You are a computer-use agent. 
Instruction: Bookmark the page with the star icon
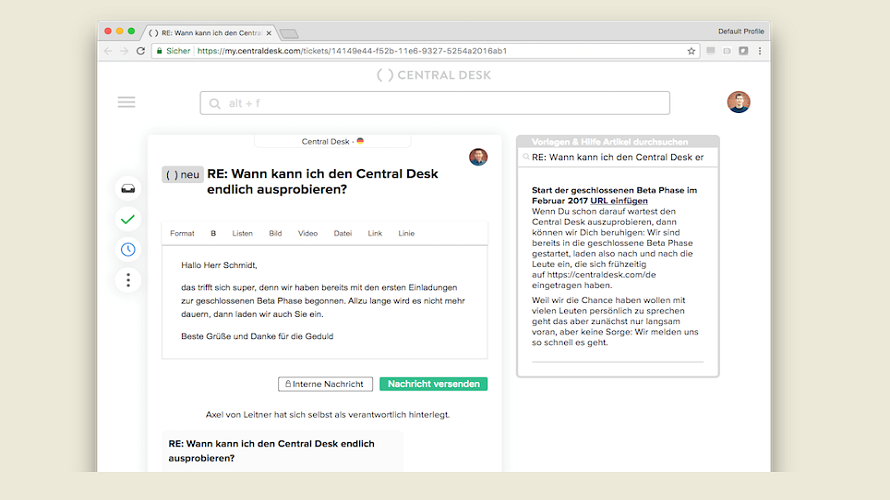coord(691,51)
